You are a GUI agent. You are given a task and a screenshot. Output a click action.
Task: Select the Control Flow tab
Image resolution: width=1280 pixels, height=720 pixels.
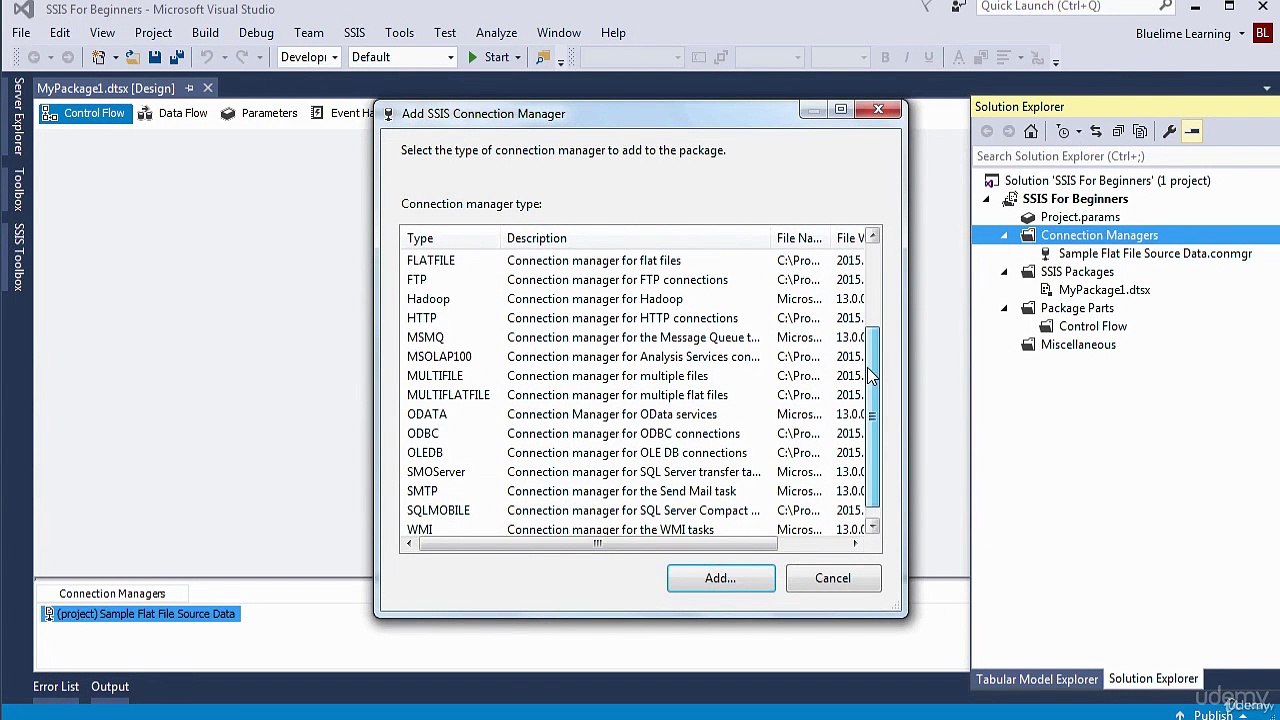(x=84, y=113)
